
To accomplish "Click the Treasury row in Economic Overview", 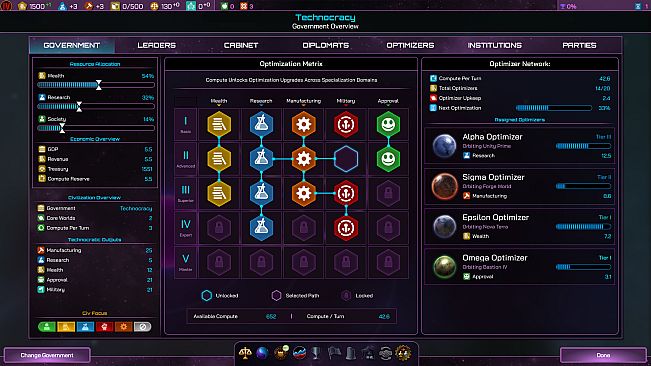I will click(95, 169).
